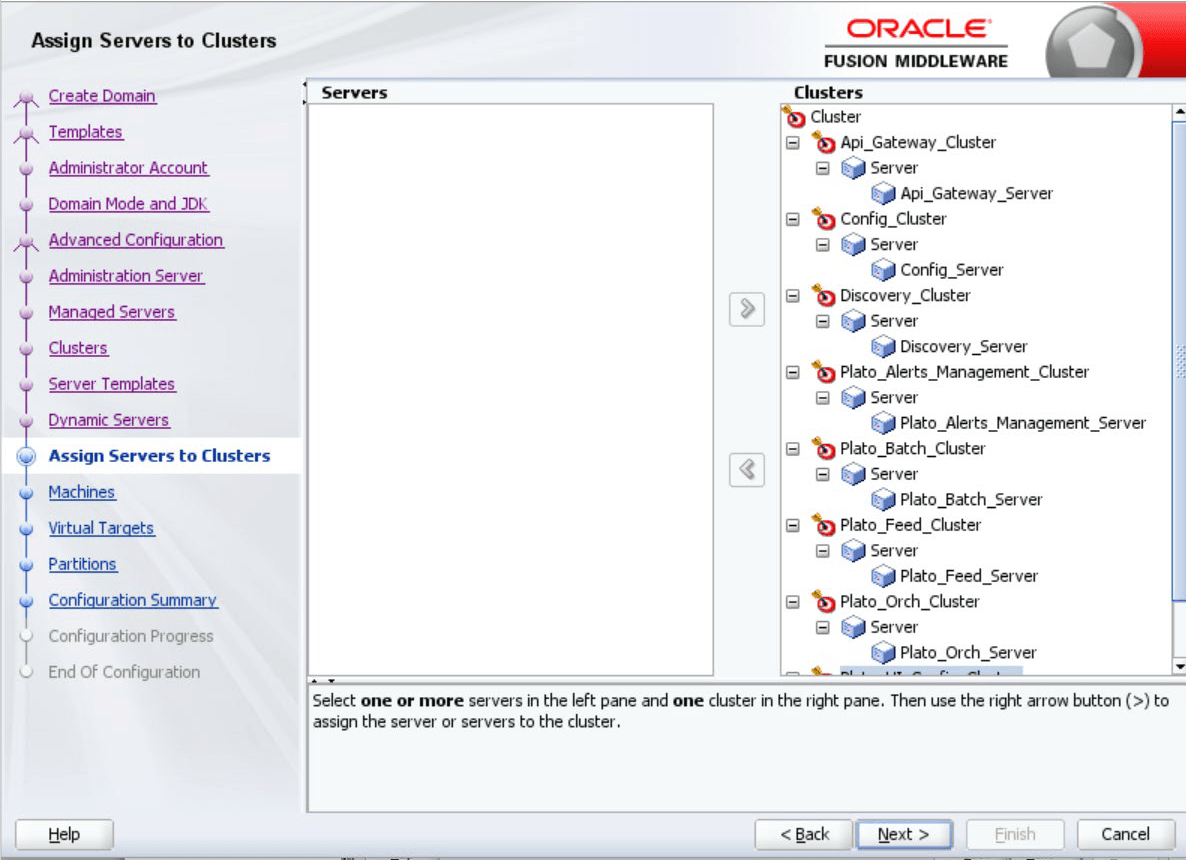1186x860 pixels.
Task: Click the Plato_Feed_Cluster cluster icon
Action: (824, 525)
